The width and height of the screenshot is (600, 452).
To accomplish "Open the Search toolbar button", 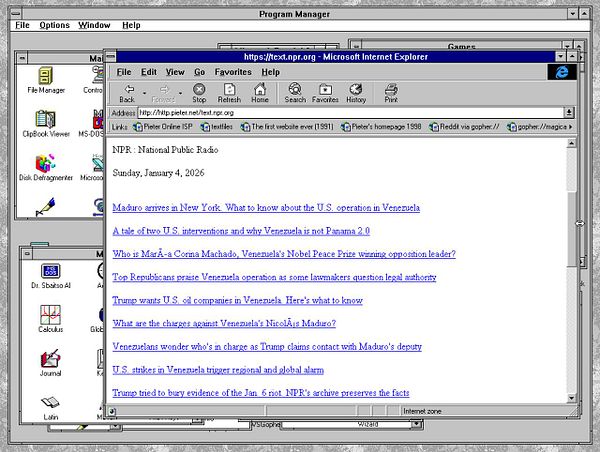I will pyautogui.click(x=295, y=93).
